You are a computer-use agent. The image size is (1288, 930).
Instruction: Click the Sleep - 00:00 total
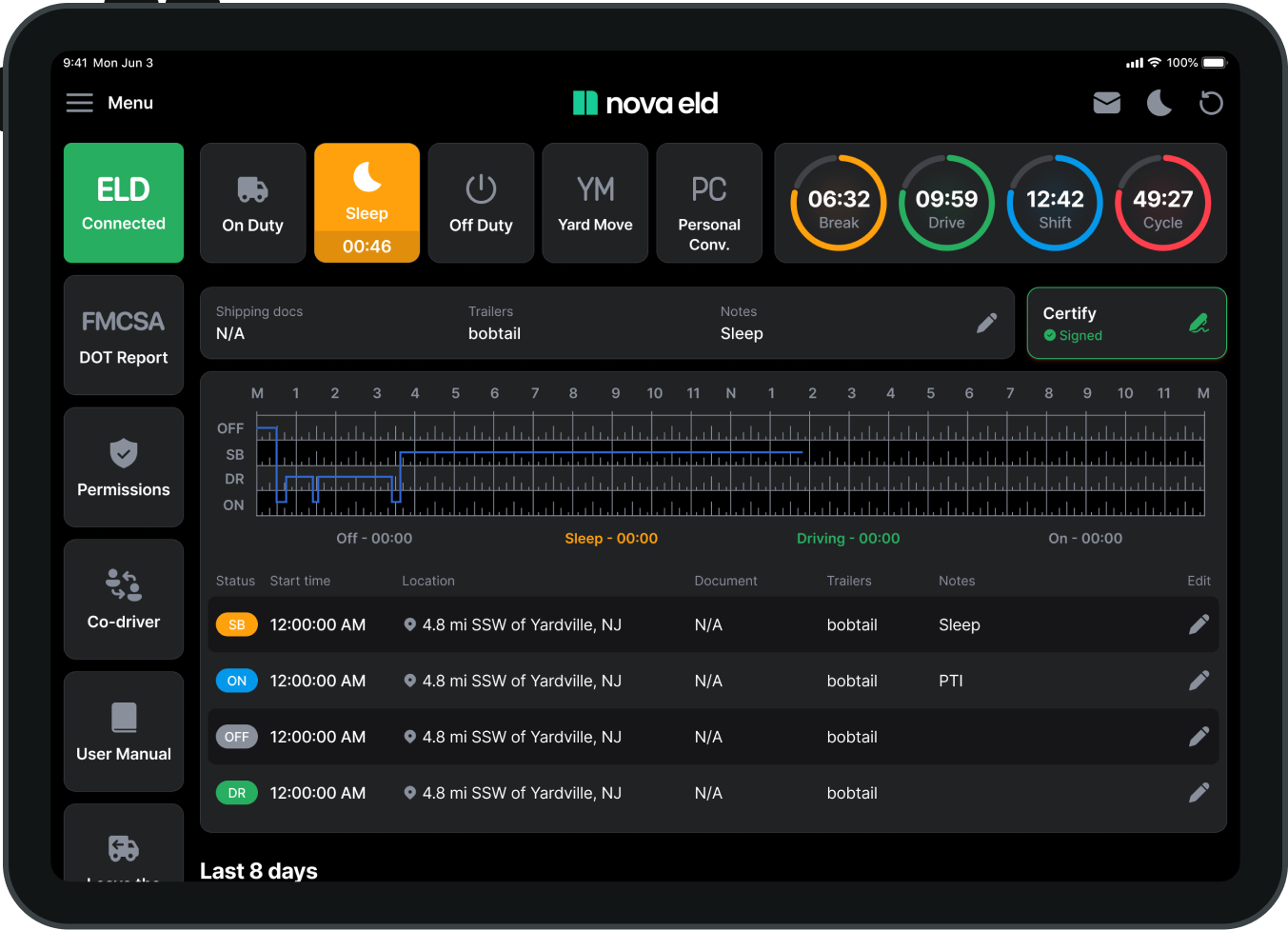pyautogui.click(x=611, y=539)
